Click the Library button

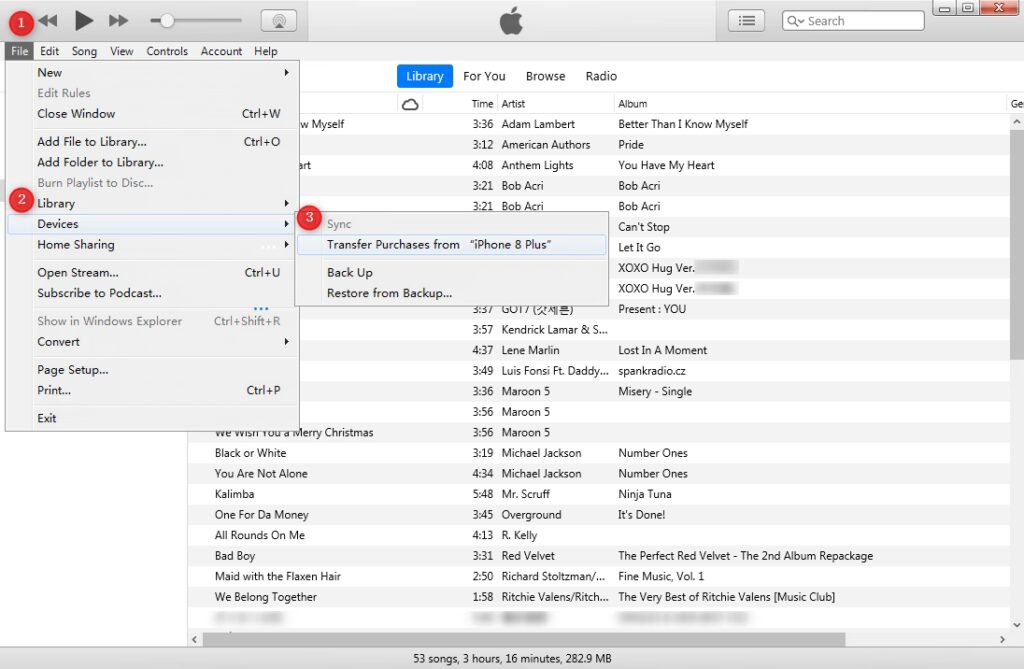[424, 76]
